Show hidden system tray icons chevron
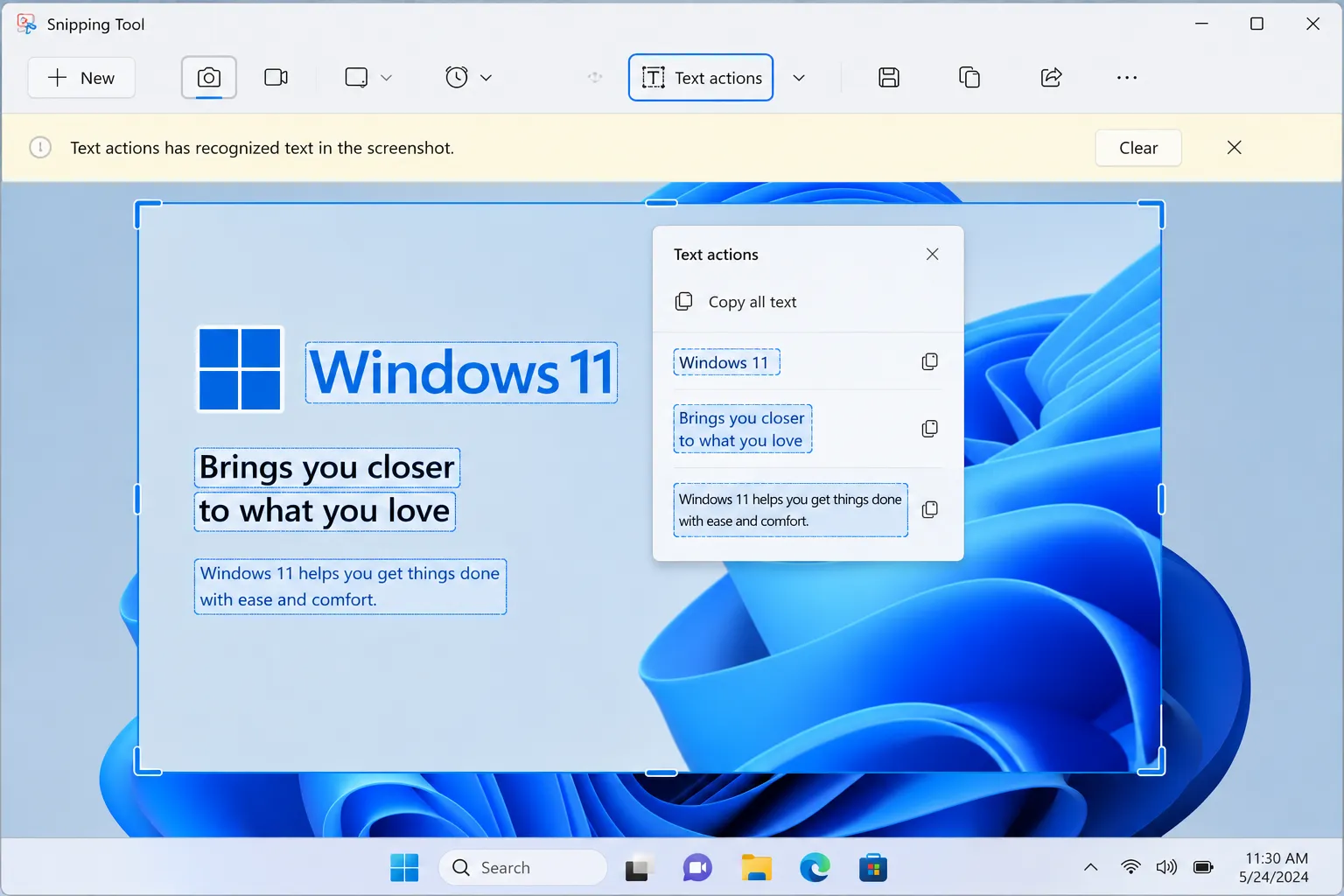This screenshot has width=1344, height=896. [1090, 868]
